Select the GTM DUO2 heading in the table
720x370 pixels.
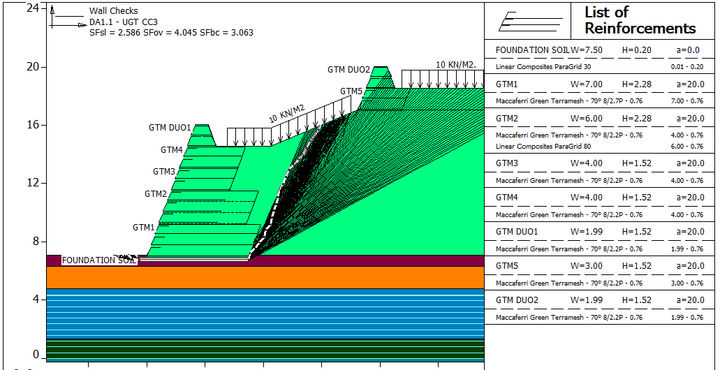pos(517,300)
